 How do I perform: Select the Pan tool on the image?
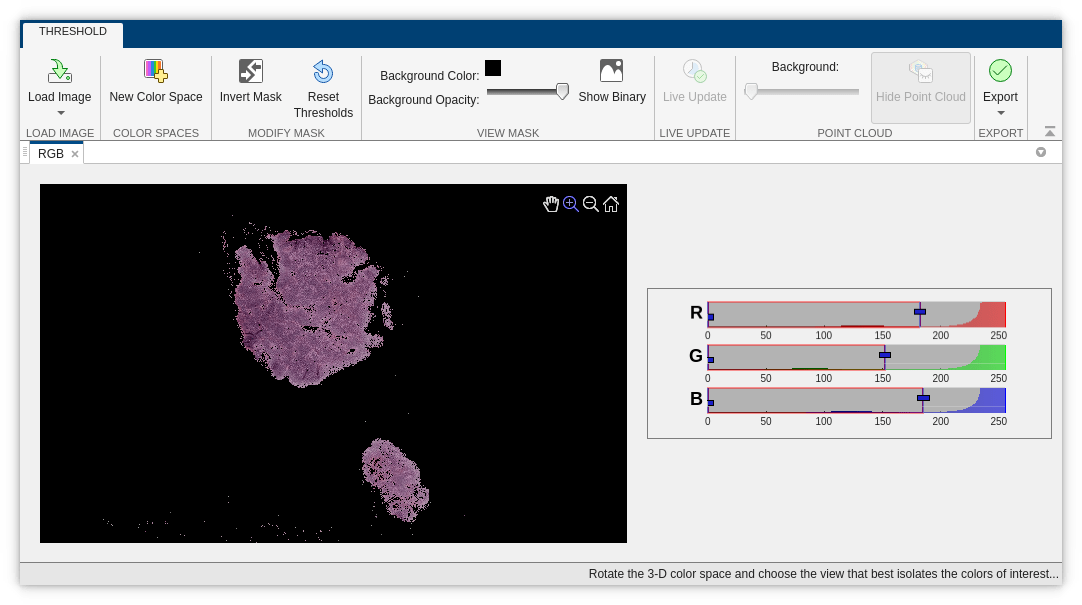click(551, 203)
